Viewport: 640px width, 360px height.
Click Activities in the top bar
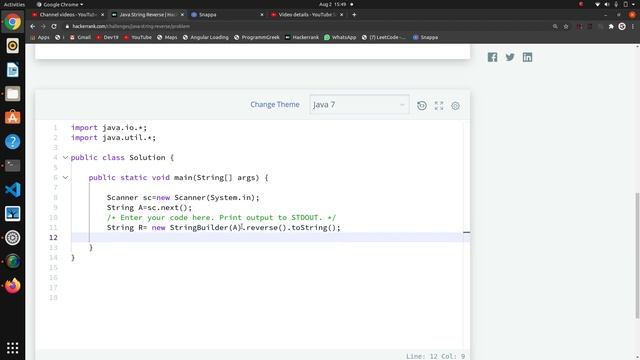tap(14, 4)
